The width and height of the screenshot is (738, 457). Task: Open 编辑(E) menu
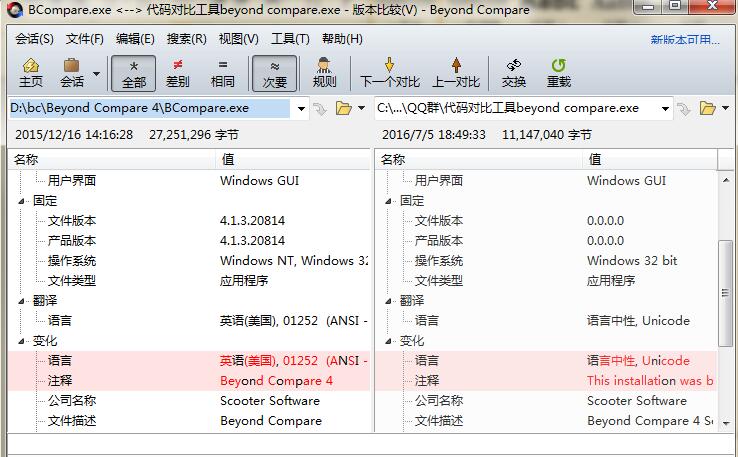(x=135, y=39)
